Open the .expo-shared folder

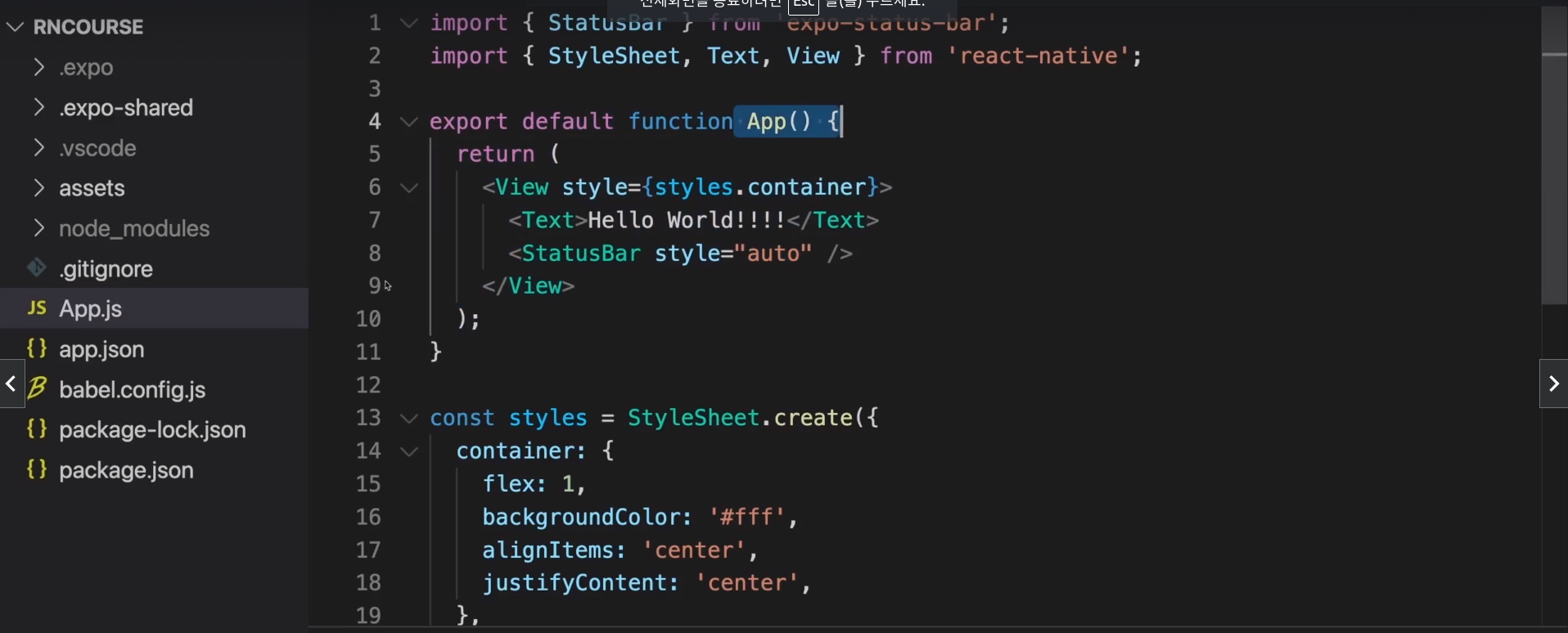126,108
